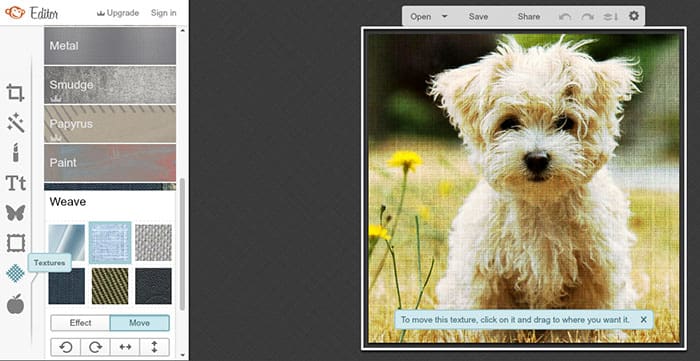This screenshot has height=361, width=700.
Task: Click the Upgrade link
Action: (x=118, y=13)
